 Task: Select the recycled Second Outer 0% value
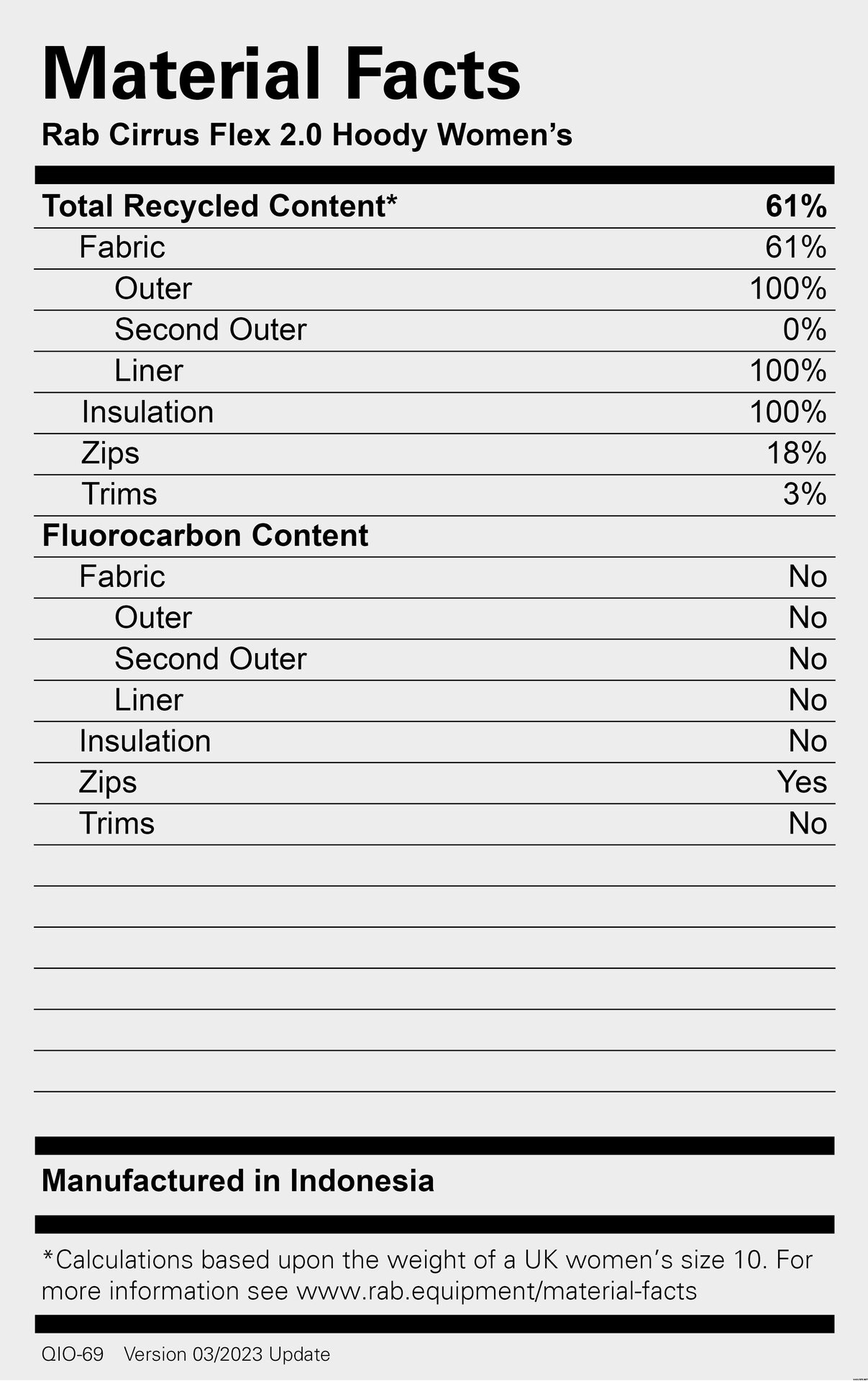click(x=804, y=330)
